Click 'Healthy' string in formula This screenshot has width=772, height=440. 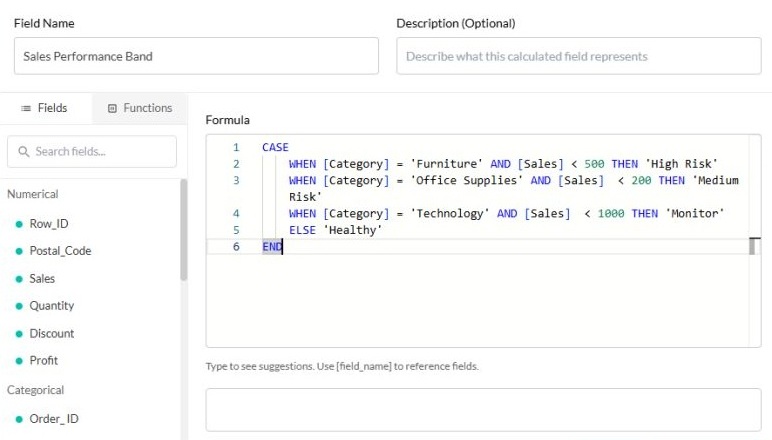353,230
